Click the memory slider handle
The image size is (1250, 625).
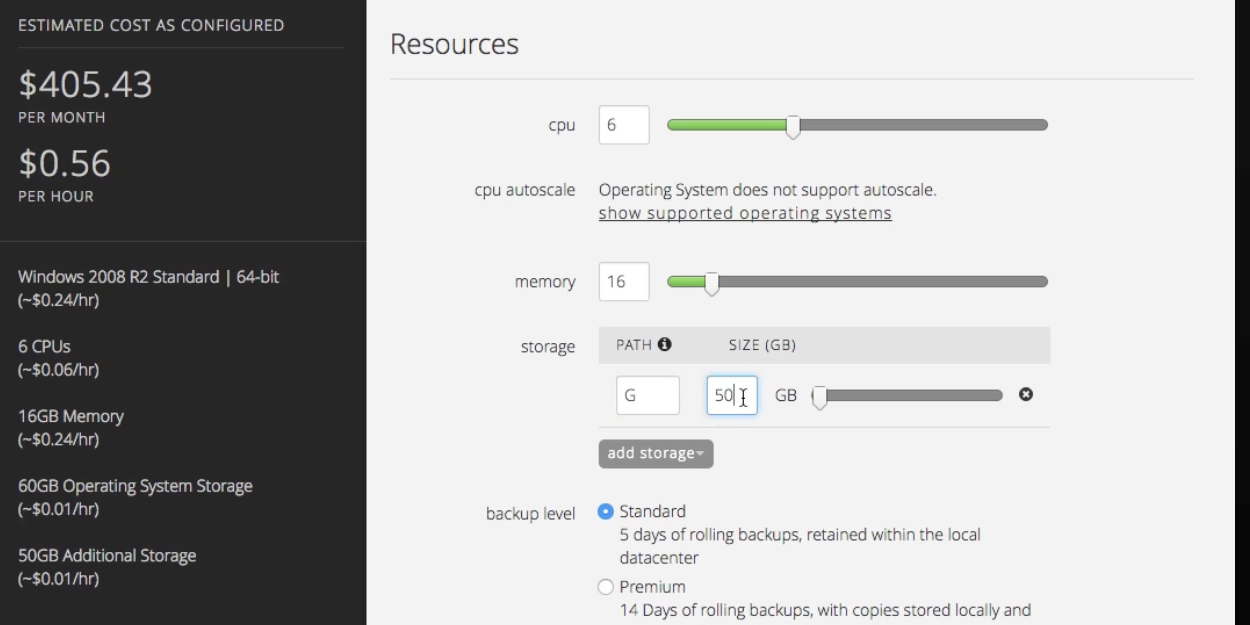pyautogui.click(x=711, y=283)
